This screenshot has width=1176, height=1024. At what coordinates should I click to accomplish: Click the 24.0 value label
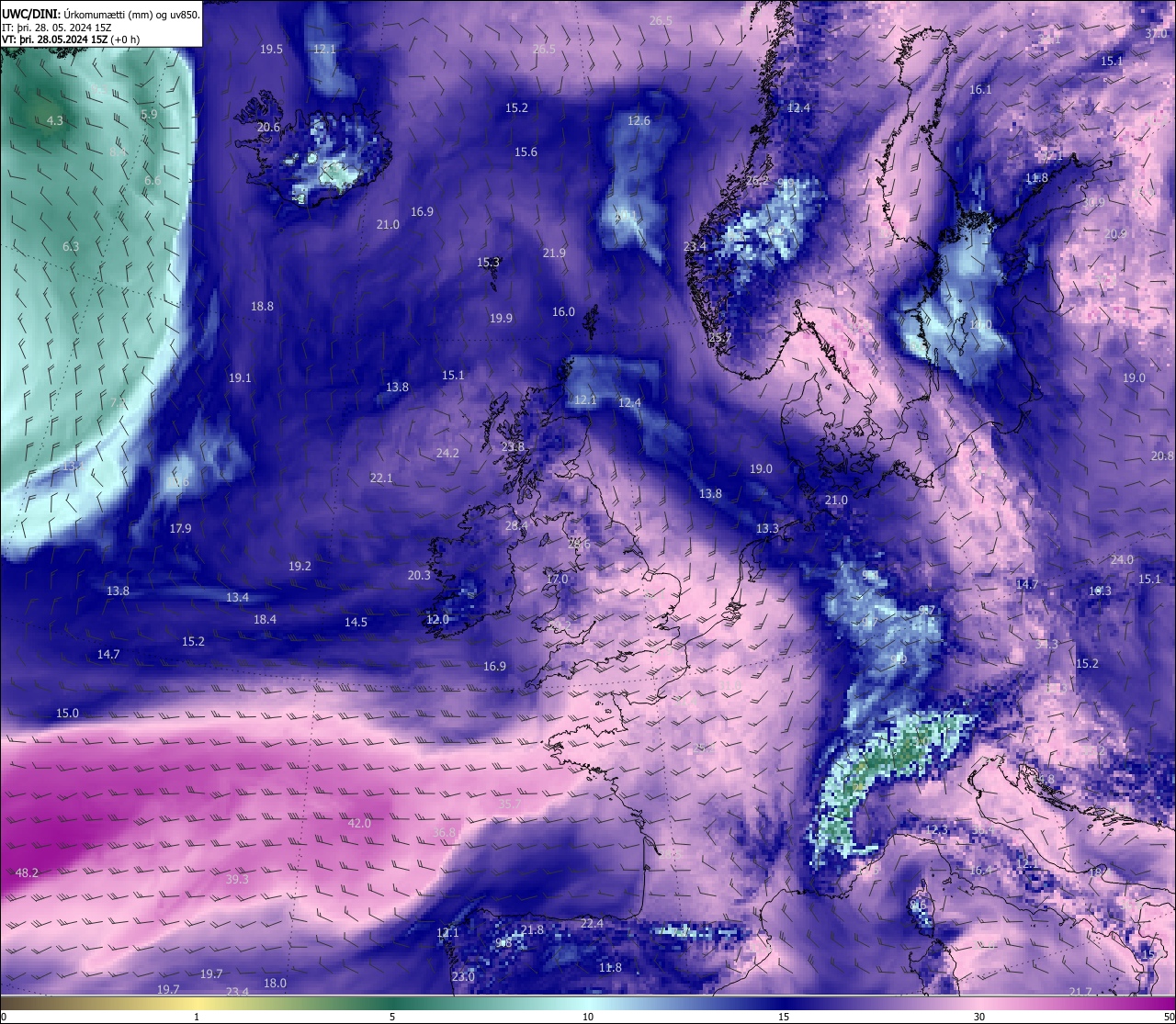(x=1122, y=560)
